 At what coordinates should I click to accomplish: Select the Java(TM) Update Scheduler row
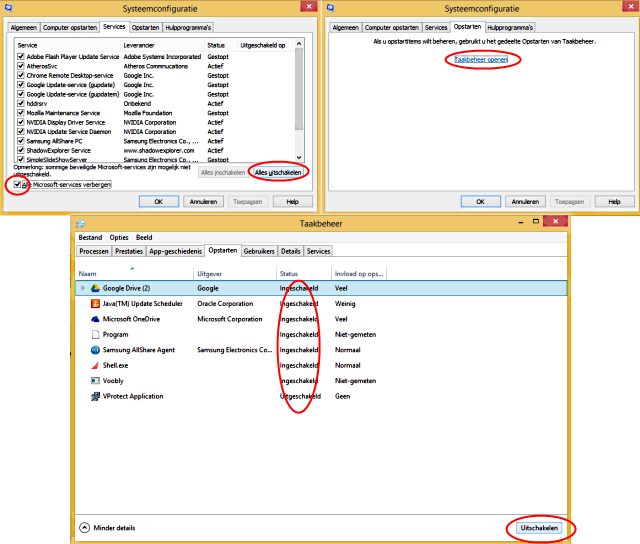click(321, 304)
